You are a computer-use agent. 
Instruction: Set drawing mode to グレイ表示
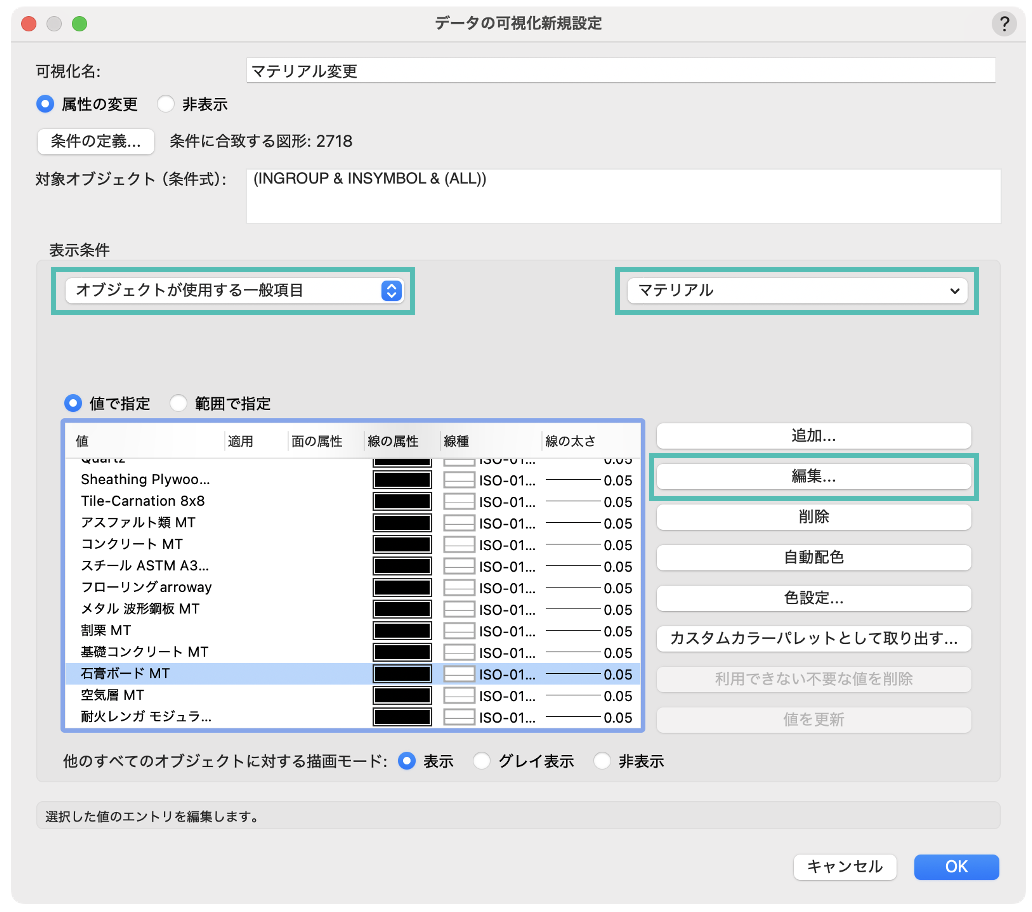[483, 762]
